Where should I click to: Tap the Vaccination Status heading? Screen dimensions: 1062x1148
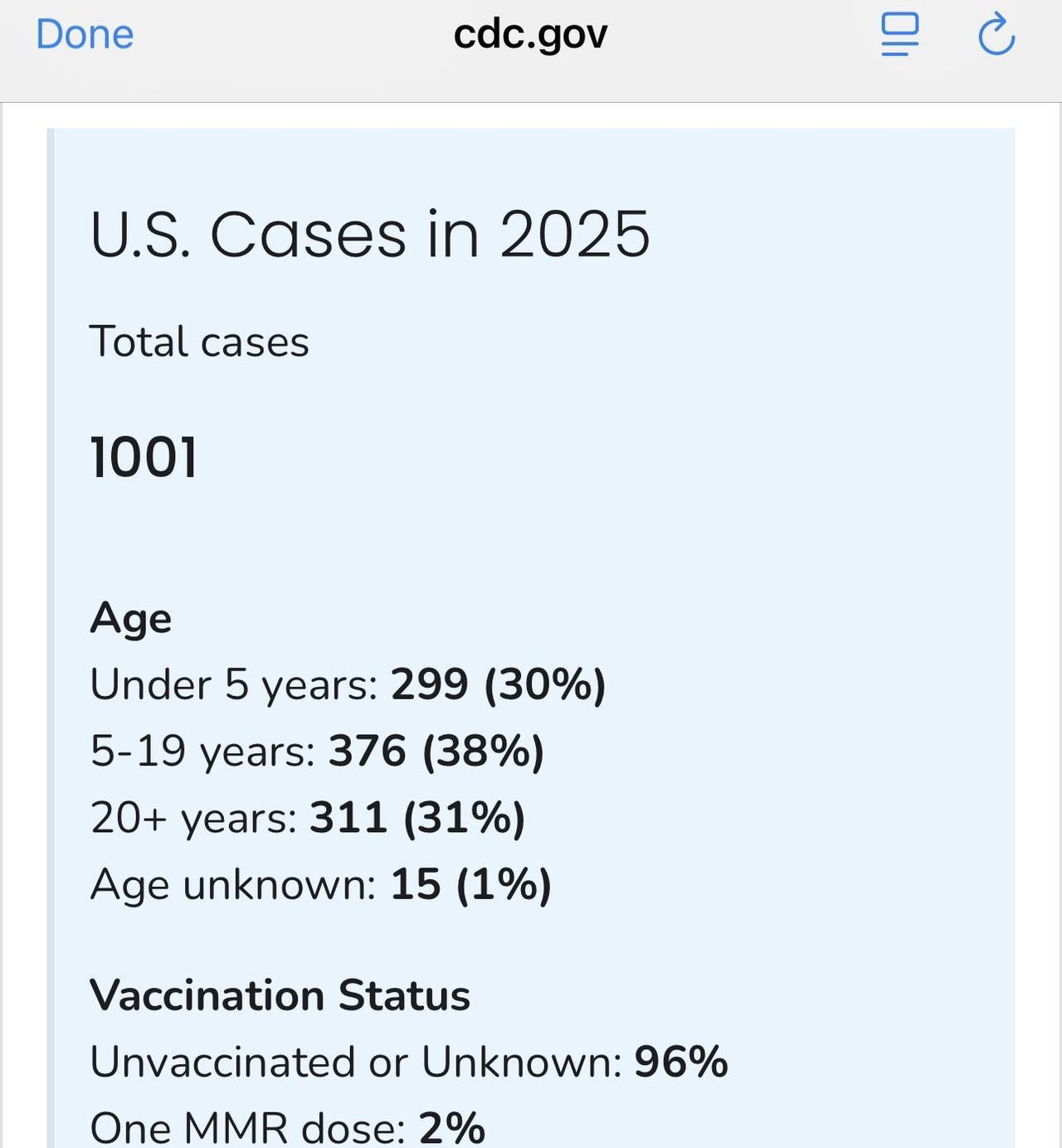(x=280, y=995)
